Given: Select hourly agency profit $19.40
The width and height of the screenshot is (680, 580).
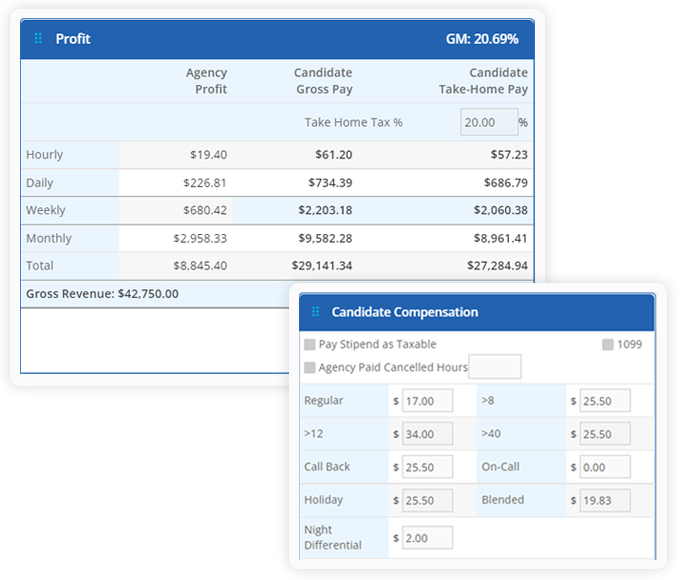Looking at the screenshot, I should click(x=209, y=154).
